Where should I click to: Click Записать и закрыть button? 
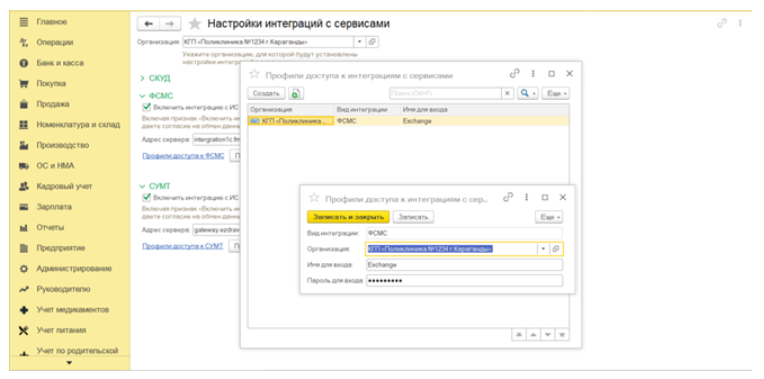348,217
